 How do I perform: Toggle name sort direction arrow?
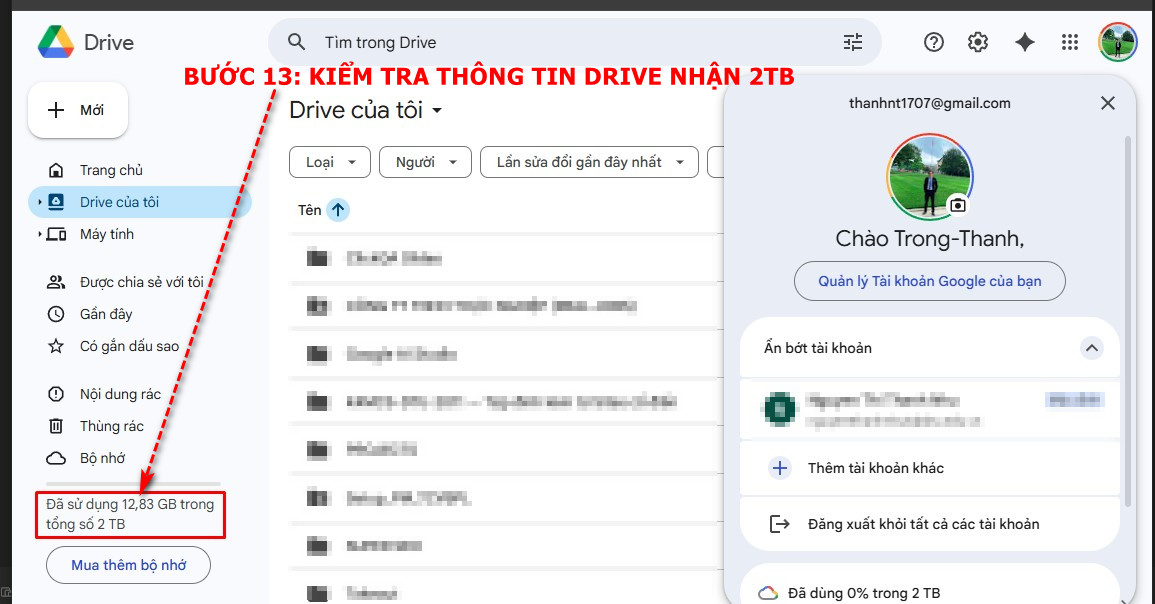click(337, 210)
